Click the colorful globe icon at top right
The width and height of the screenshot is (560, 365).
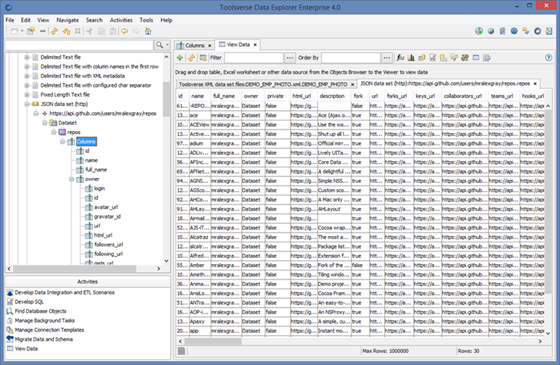(479, 31)
